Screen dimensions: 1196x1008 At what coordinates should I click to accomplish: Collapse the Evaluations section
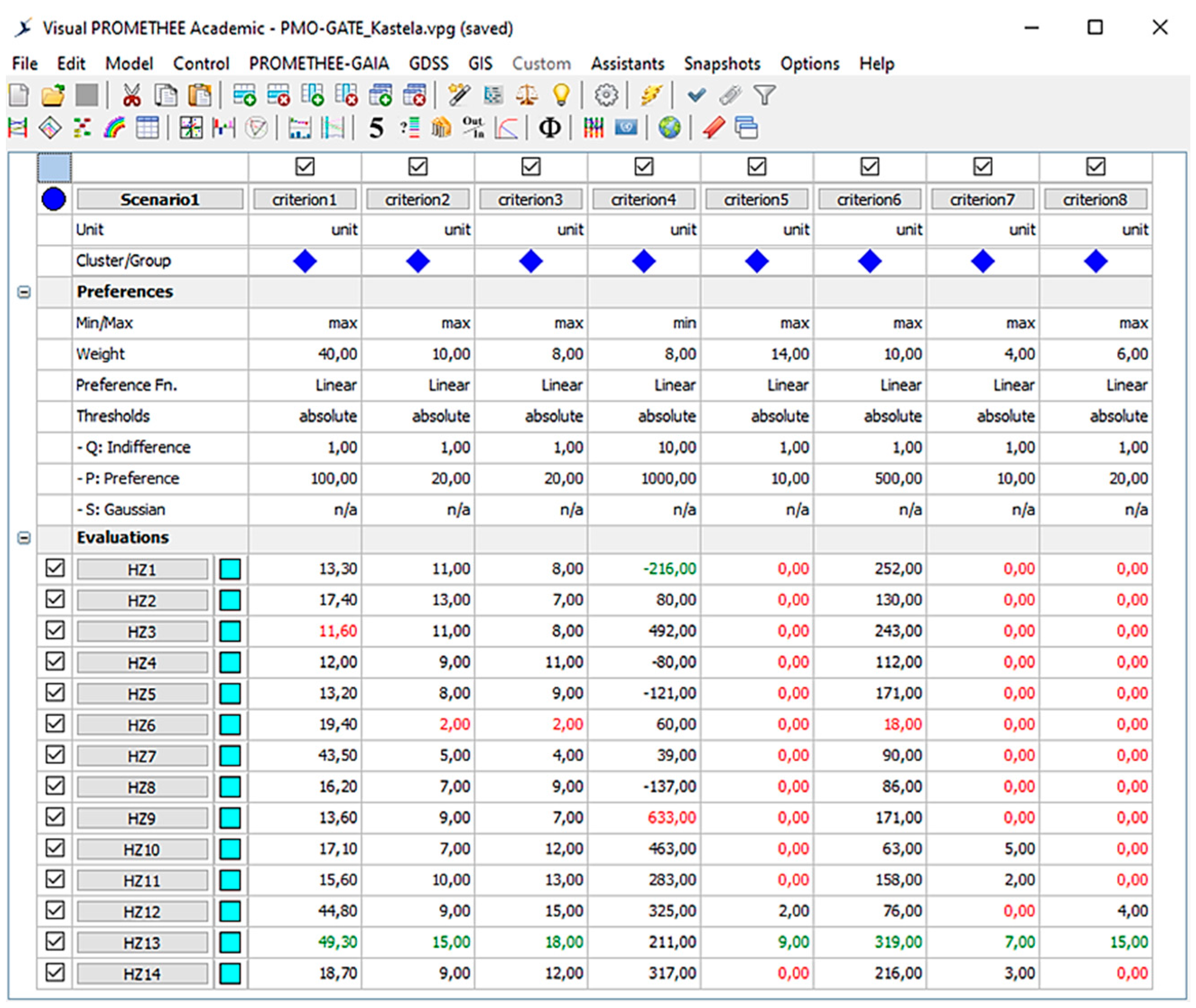coord(24,538)
